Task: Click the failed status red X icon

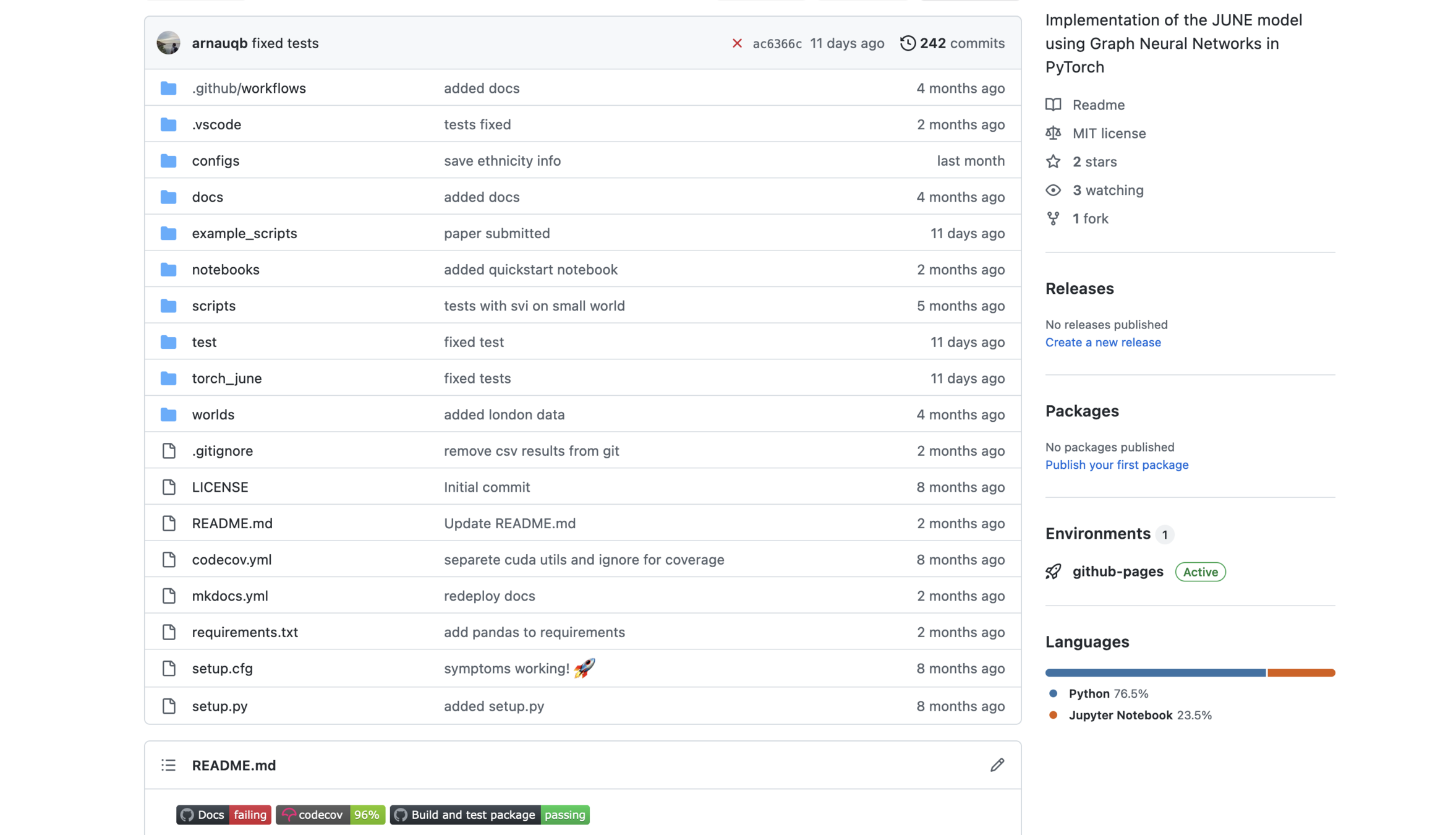Action: coord(737,43)
